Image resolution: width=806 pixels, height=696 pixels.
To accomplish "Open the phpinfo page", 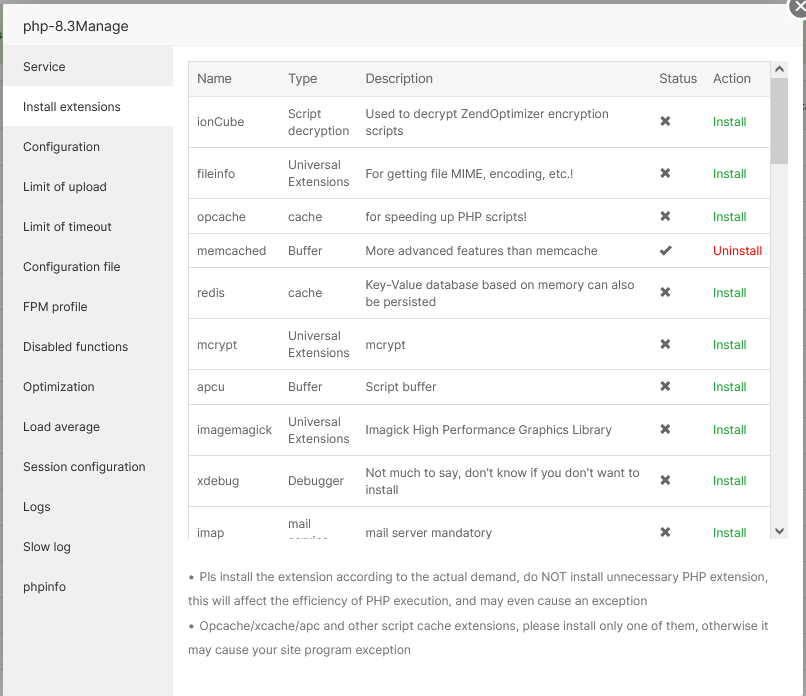I will (x=44, y=587).
